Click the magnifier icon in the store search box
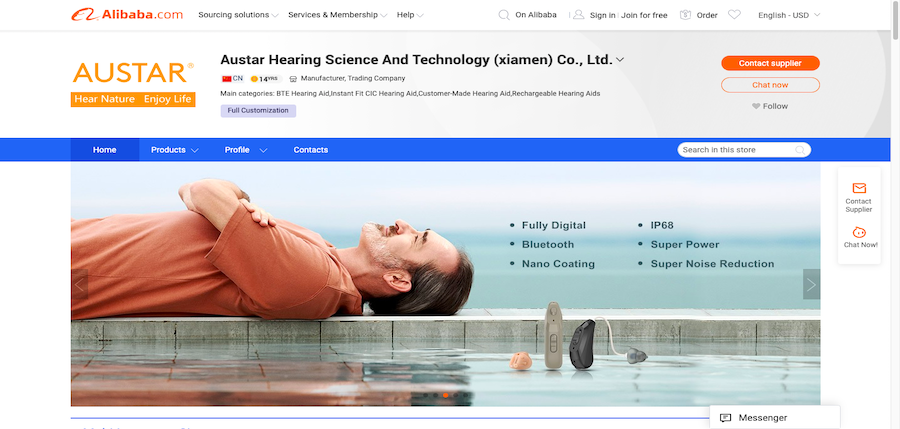This screenshot has width=900, height=429. coord(800,150)
